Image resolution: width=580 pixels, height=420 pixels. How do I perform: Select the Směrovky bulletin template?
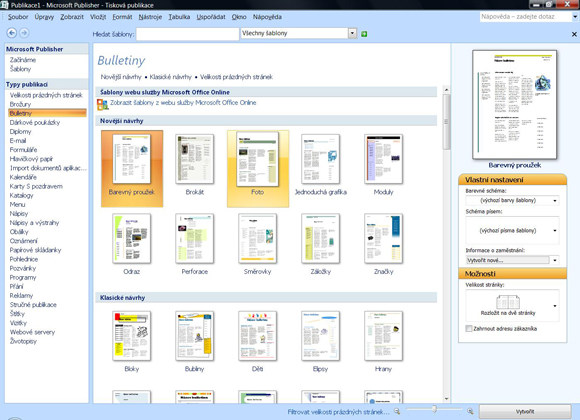coord(257,244)
